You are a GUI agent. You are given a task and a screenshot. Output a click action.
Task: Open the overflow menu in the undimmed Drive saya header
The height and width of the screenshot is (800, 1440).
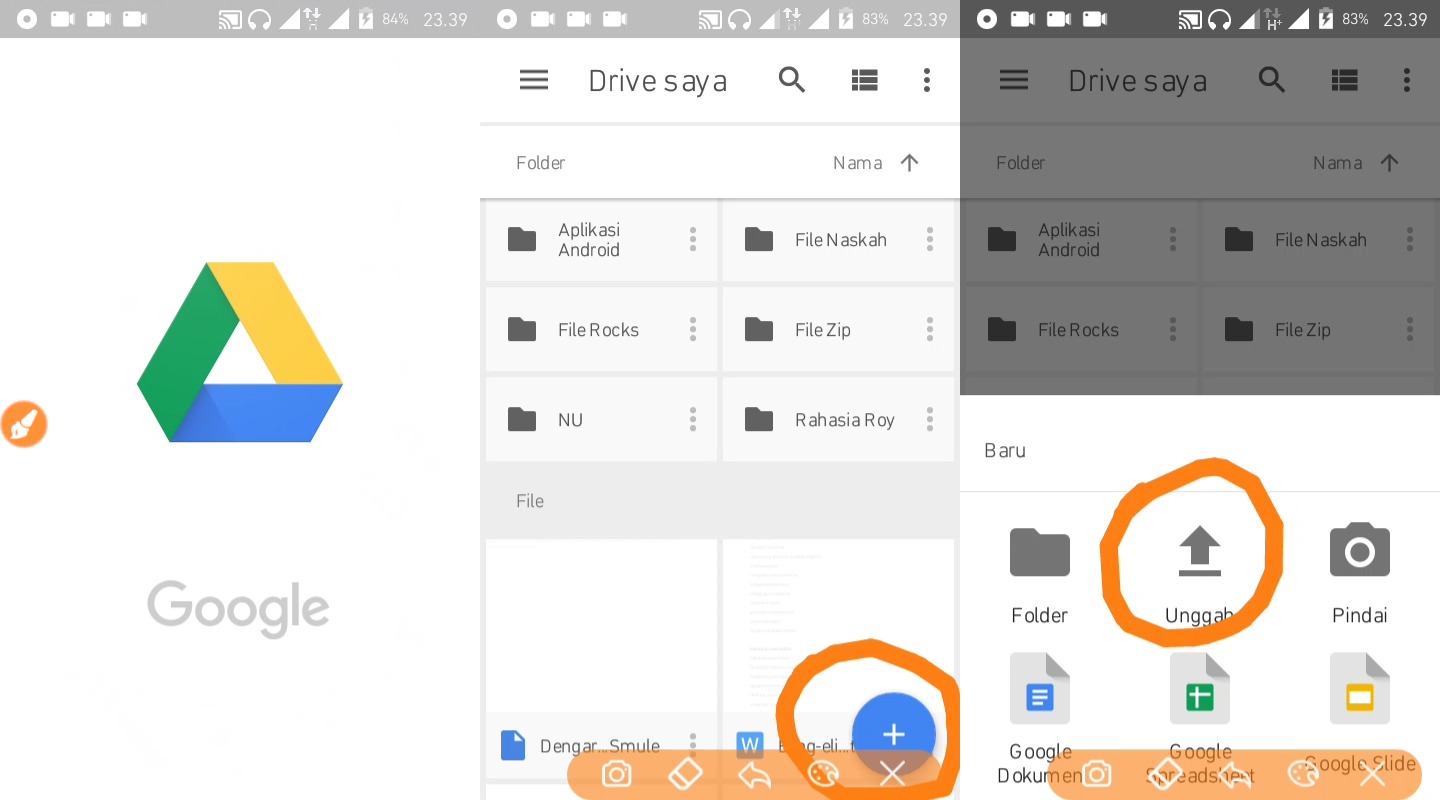coord(927,80)
